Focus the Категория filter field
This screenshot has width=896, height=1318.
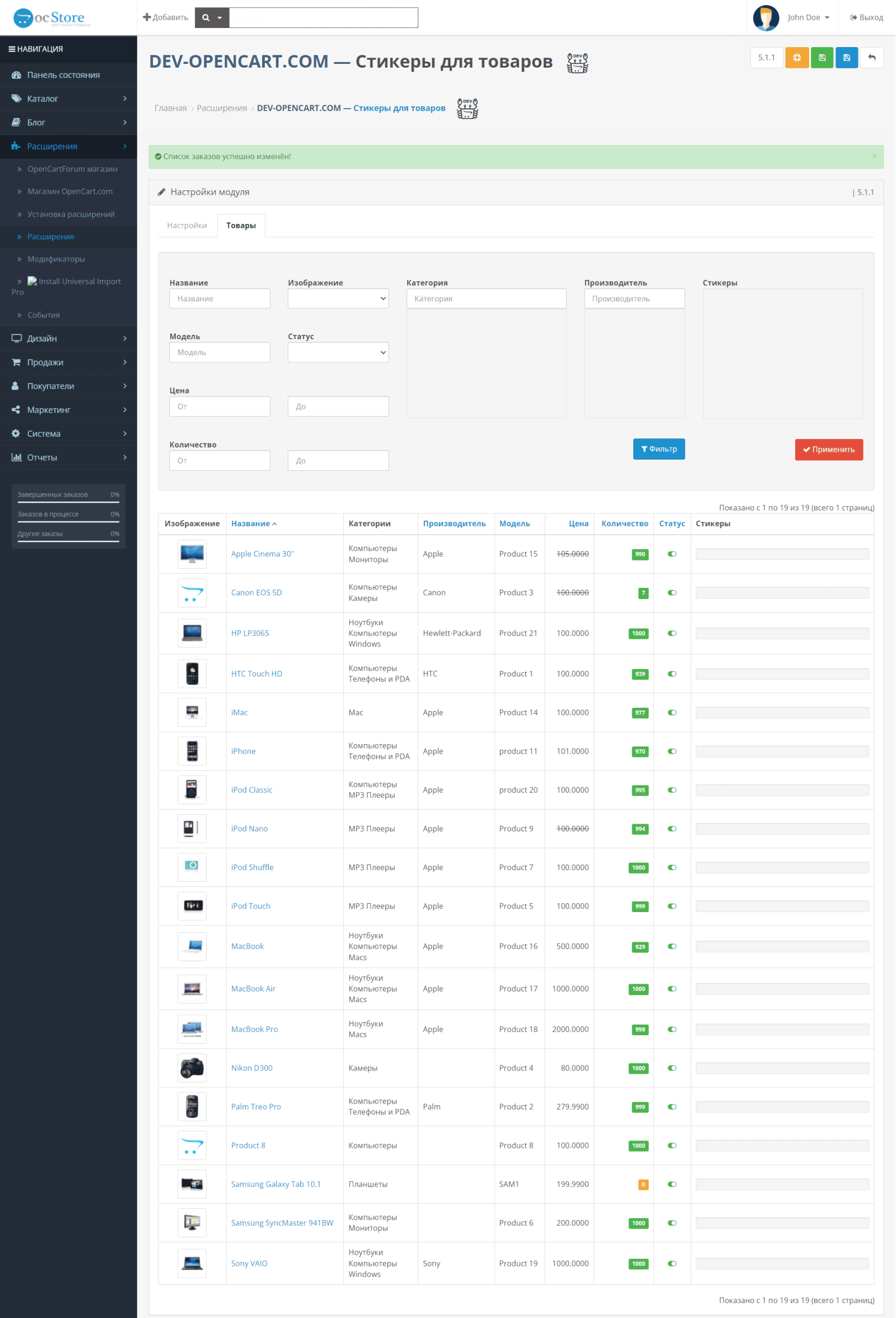(486, 299)
